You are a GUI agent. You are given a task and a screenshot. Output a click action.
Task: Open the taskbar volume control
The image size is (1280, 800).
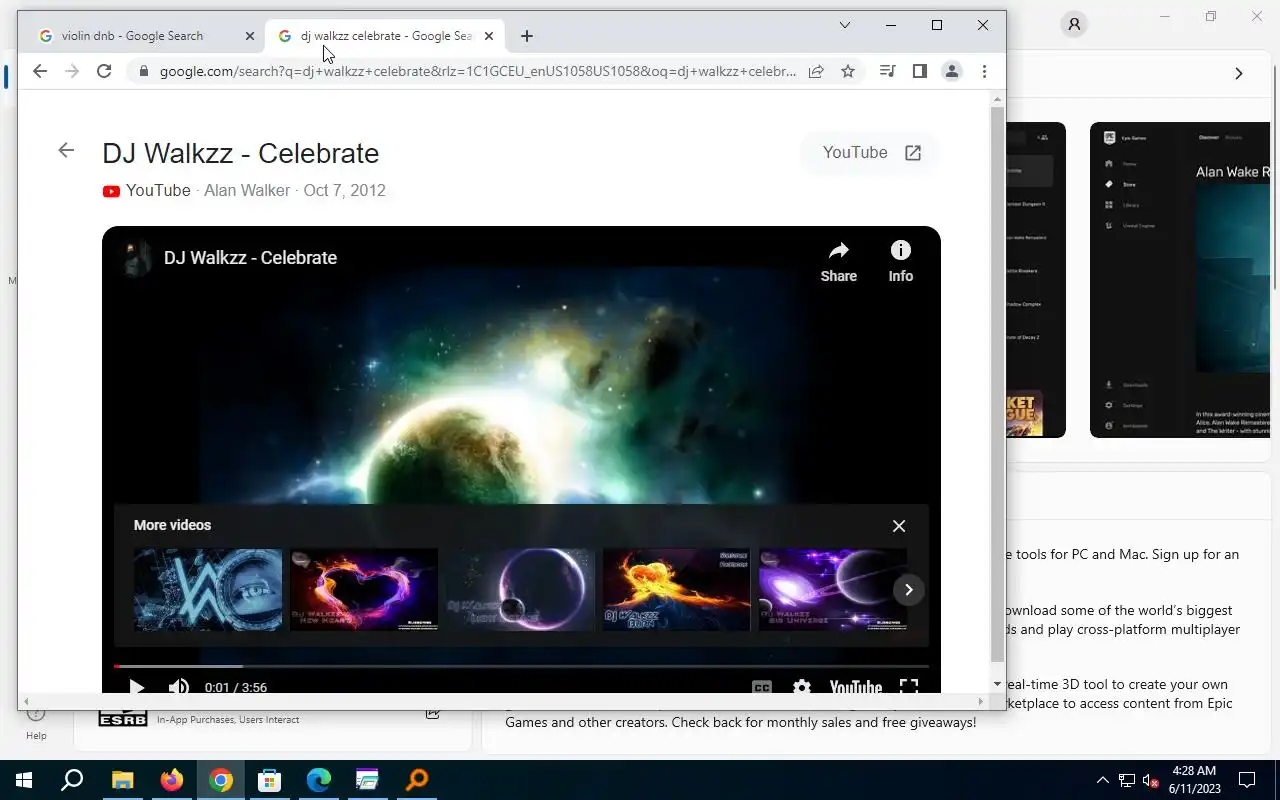coord(1151,780)
